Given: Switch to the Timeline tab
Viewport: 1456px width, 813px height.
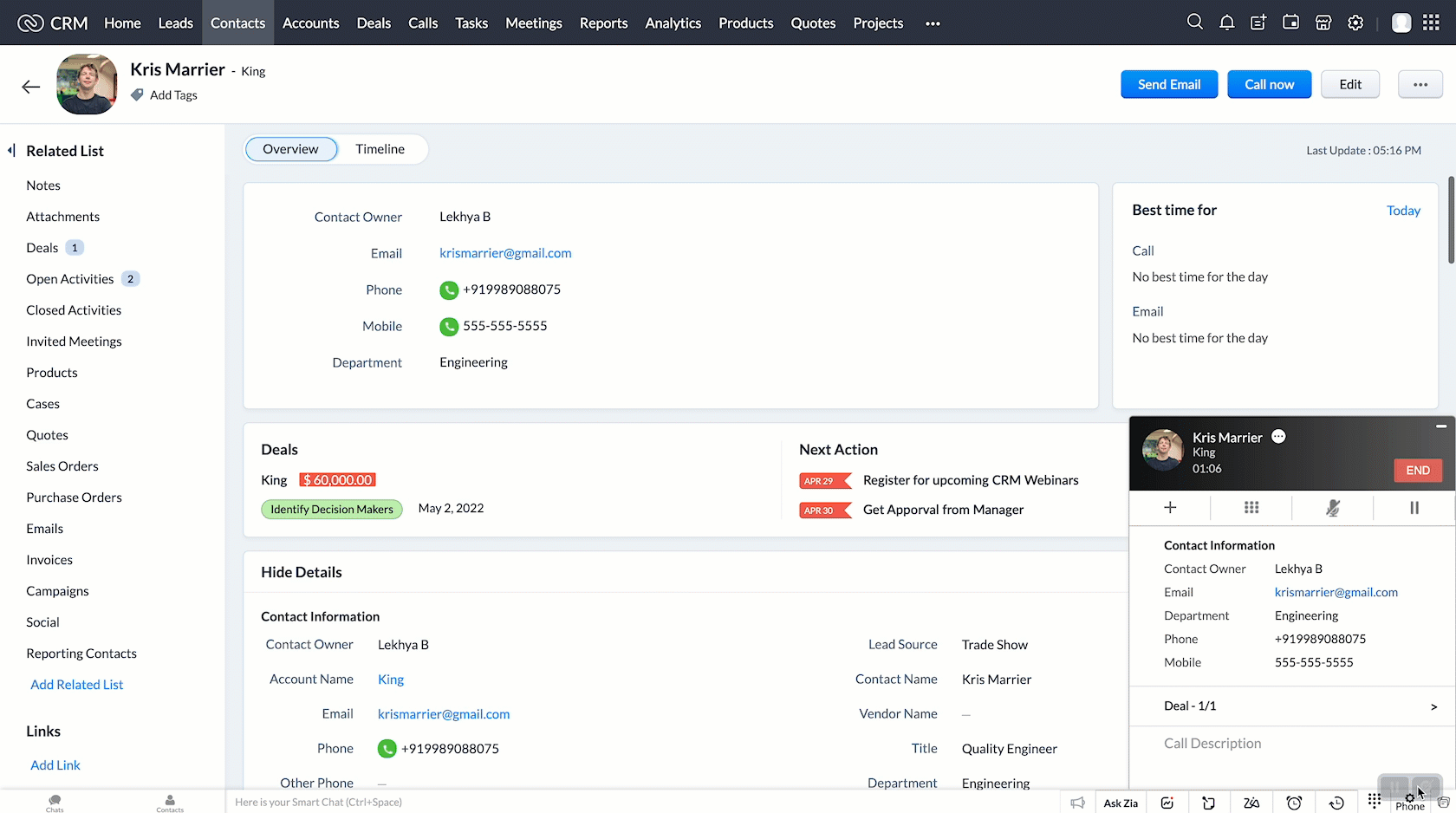Looking at the screenshot, I should [x=380, y=149].
